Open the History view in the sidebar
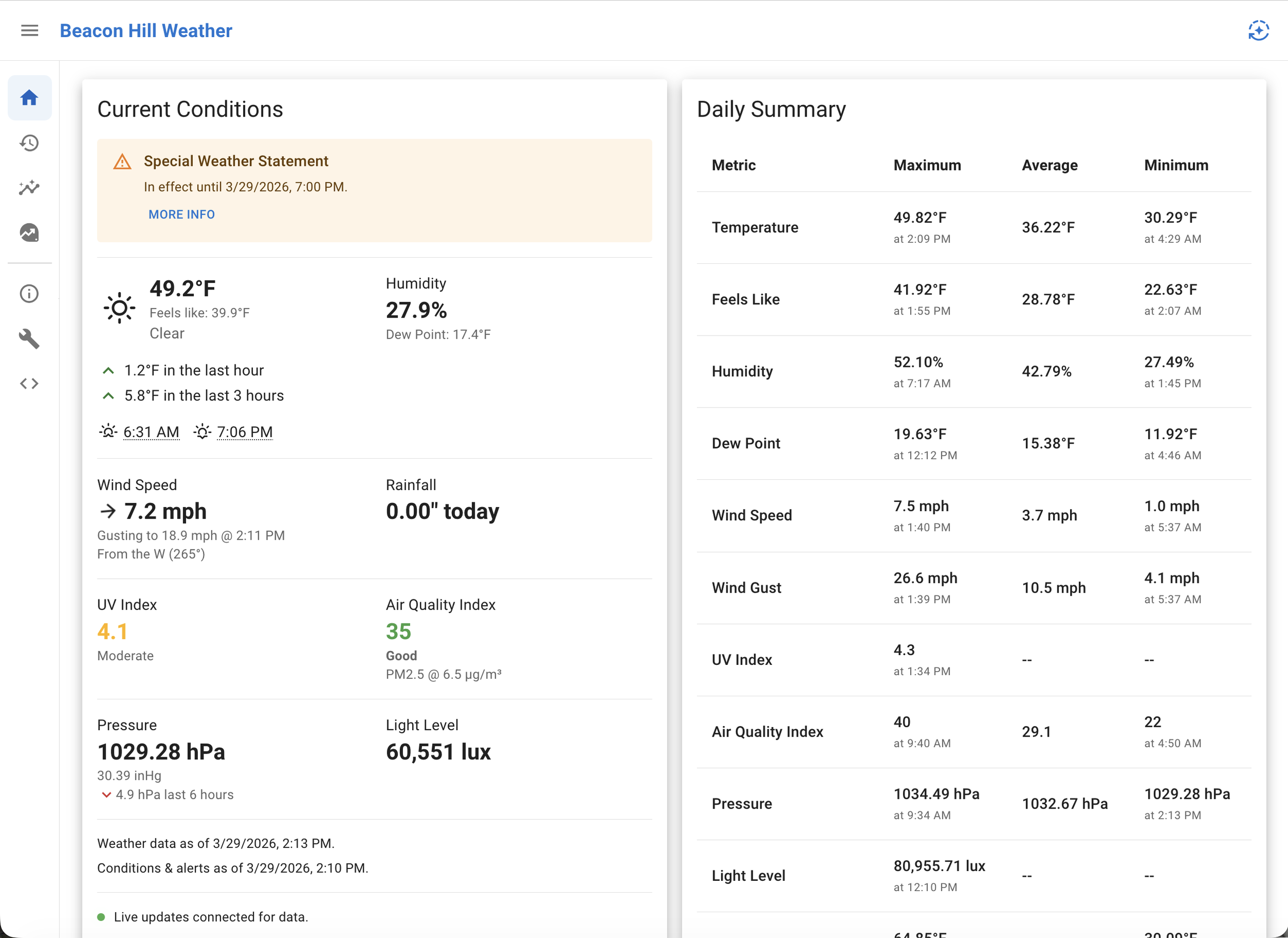1288x938 pixels. (29, 143)
